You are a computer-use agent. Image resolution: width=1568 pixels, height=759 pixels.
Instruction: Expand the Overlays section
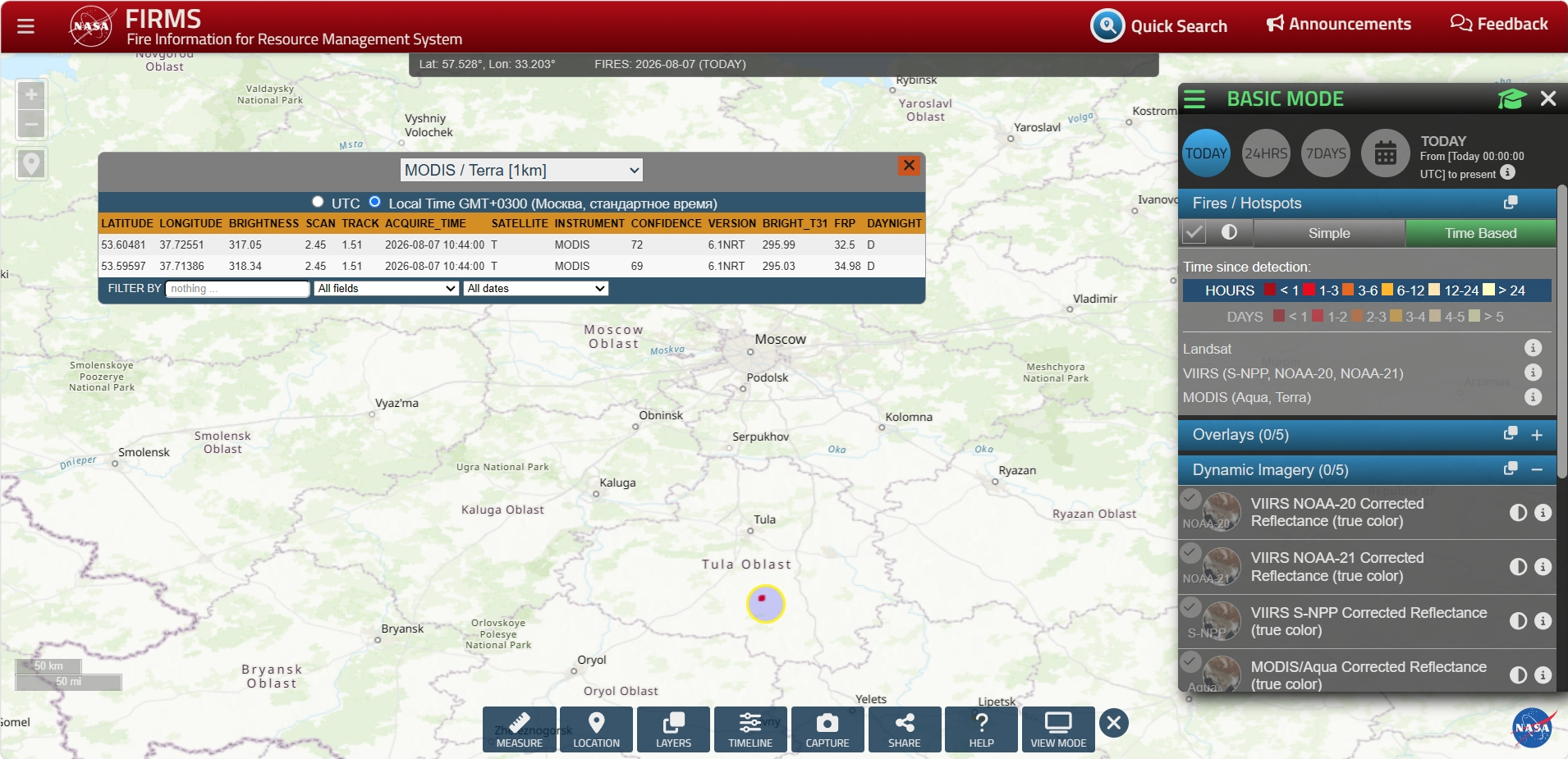tap(1538, 435)
